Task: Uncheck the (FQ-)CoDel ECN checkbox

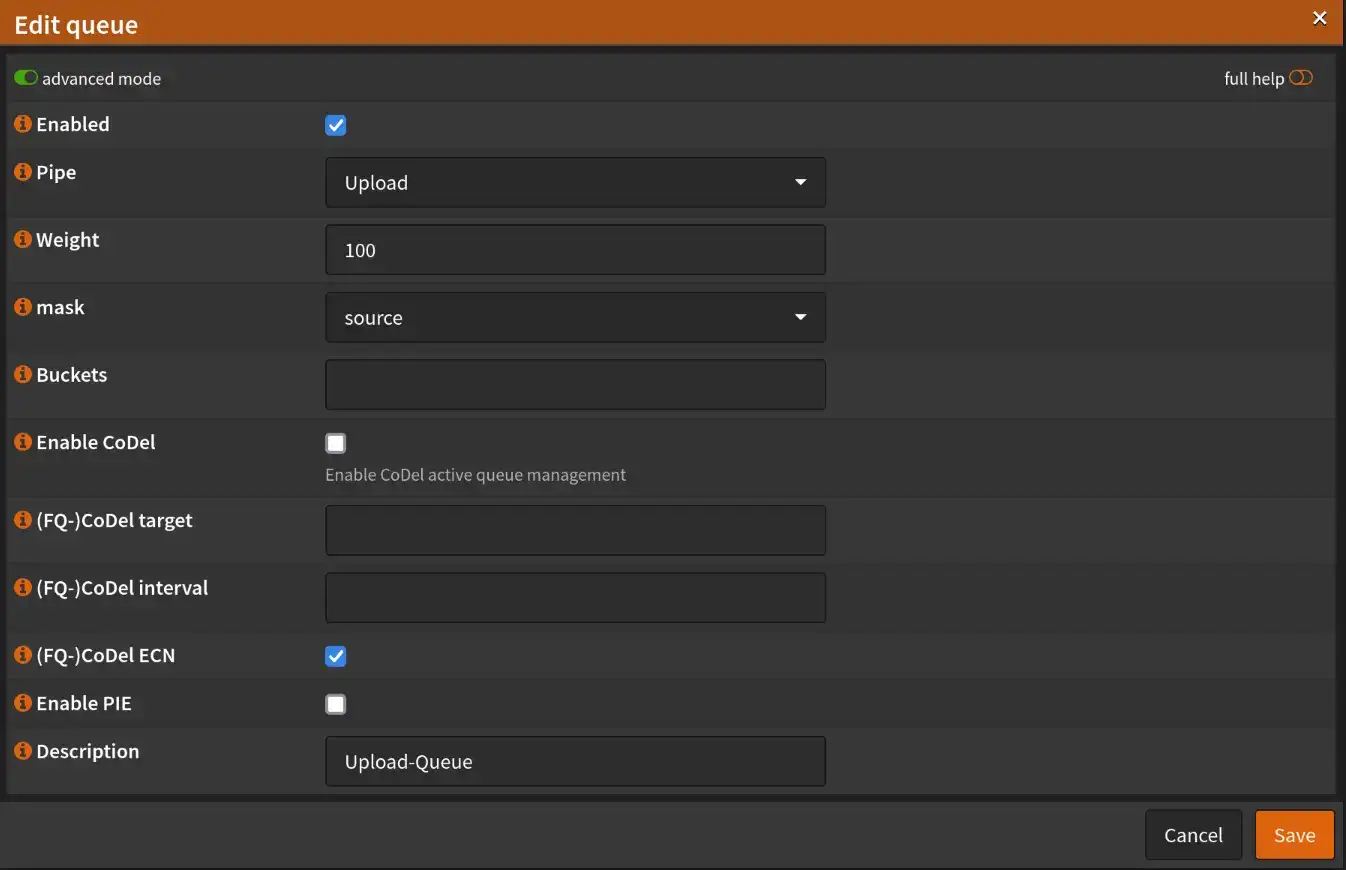Action: 336,656
